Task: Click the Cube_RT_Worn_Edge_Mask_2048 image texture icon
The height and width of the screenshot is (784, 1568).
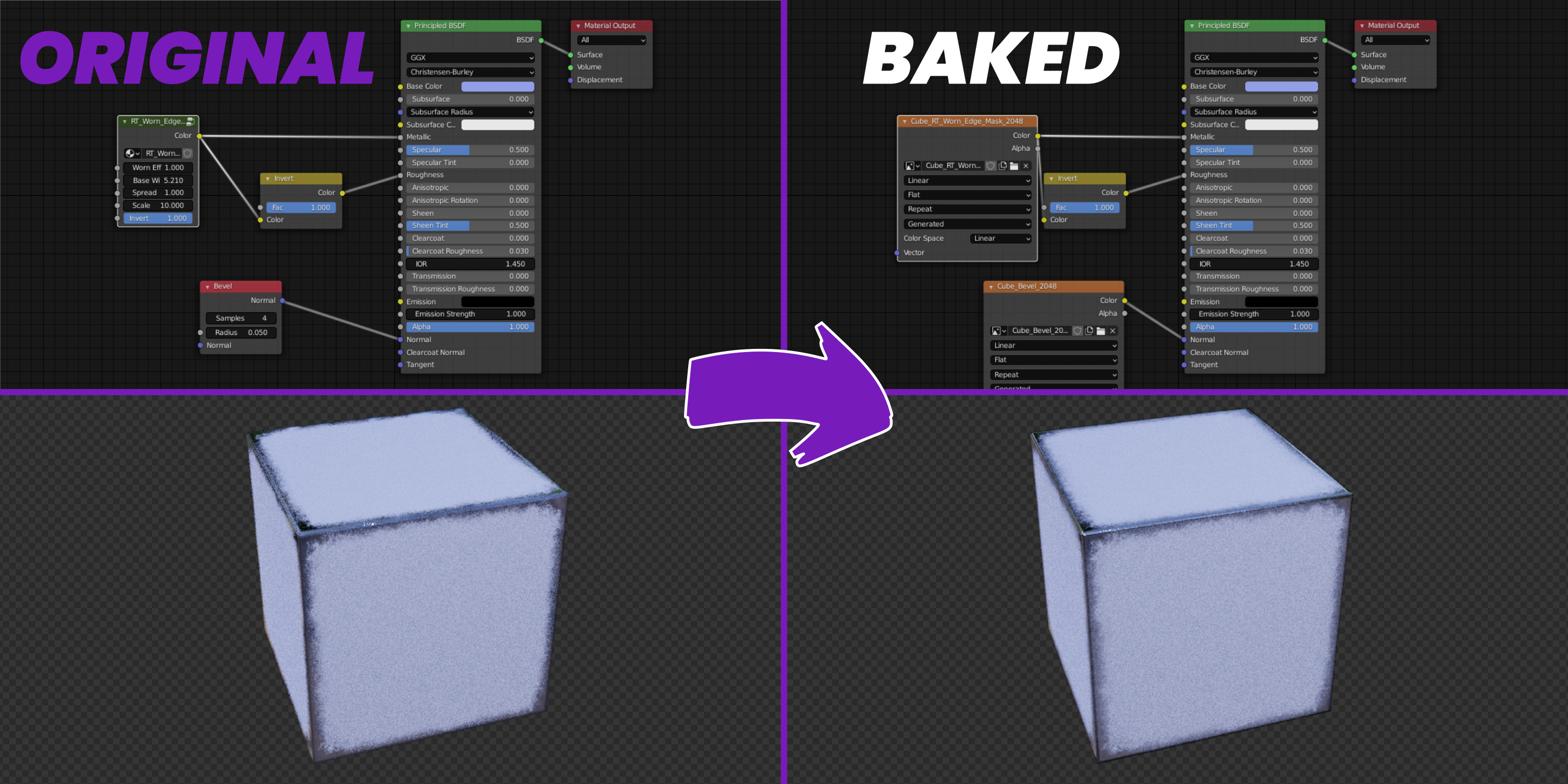Action: (x=908, y=165)
